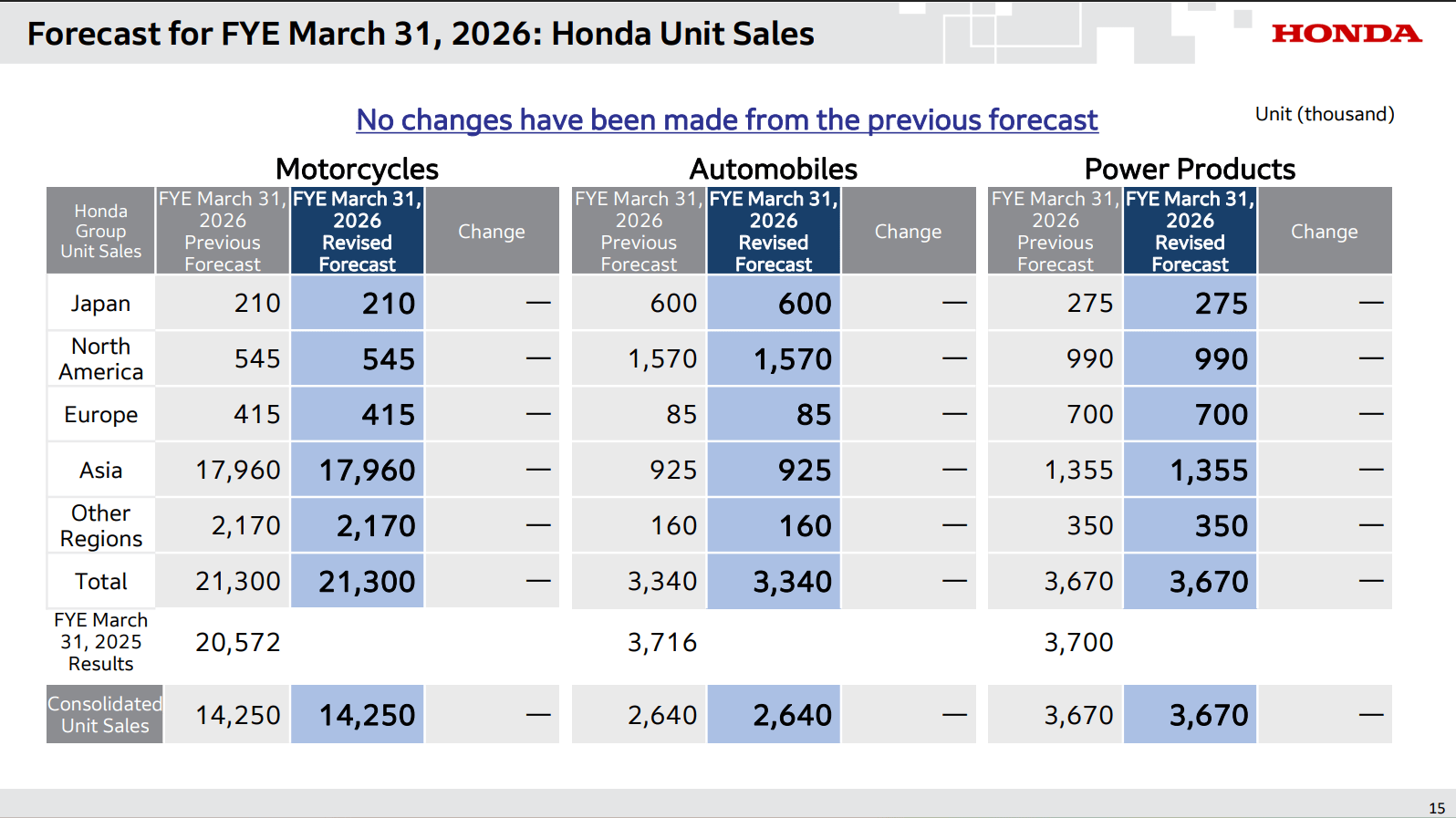The height and width of the screenshot is (818, 1456).
Task: Click consolidated automobiles revised value 2,640
Action: click(x=792, y=715)
